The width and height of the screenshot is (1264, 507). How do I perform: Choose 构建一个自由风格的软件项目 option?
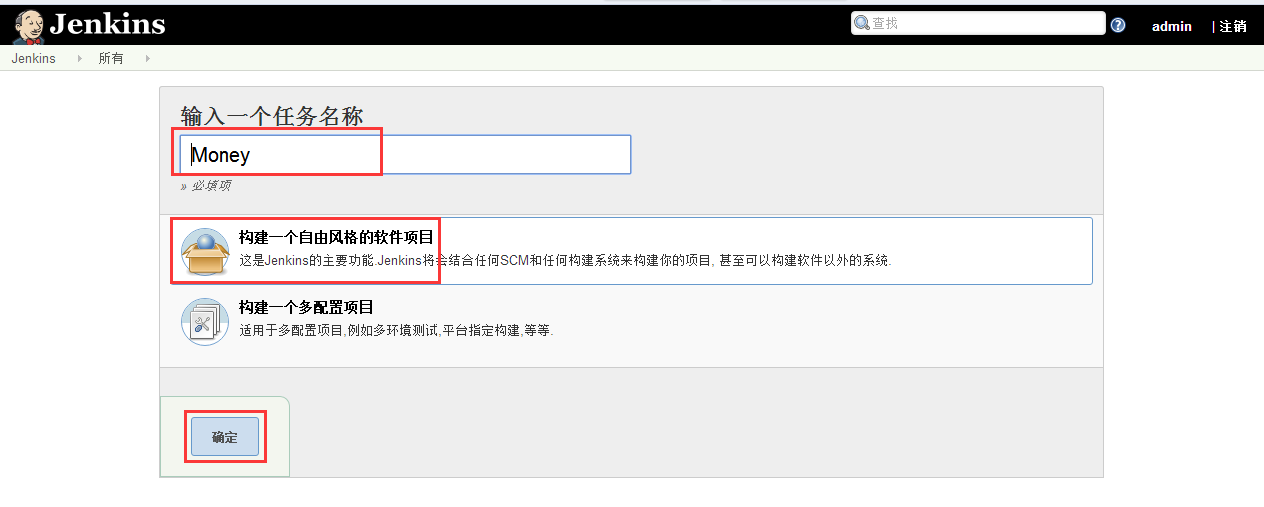point(336,238)
